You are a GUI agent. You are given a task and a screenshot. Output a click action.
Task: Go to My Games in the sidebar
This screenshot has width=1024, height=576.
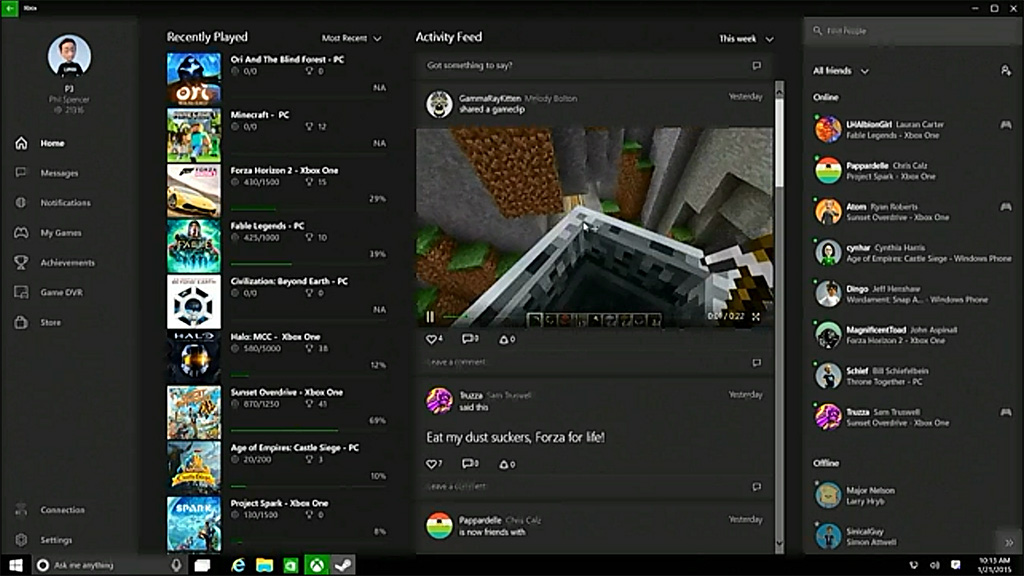click(61, 233)
